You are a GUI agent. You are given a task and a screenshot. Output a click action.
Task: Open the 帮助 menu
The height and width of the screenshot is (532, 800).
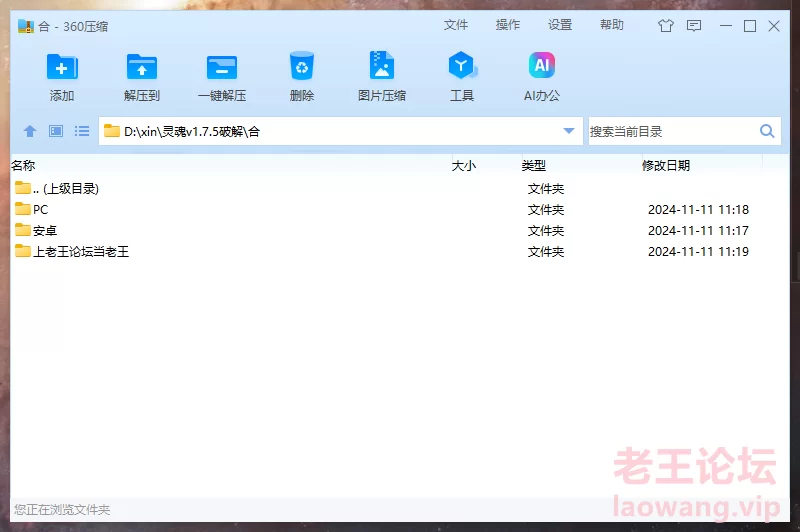pos(612,25)
